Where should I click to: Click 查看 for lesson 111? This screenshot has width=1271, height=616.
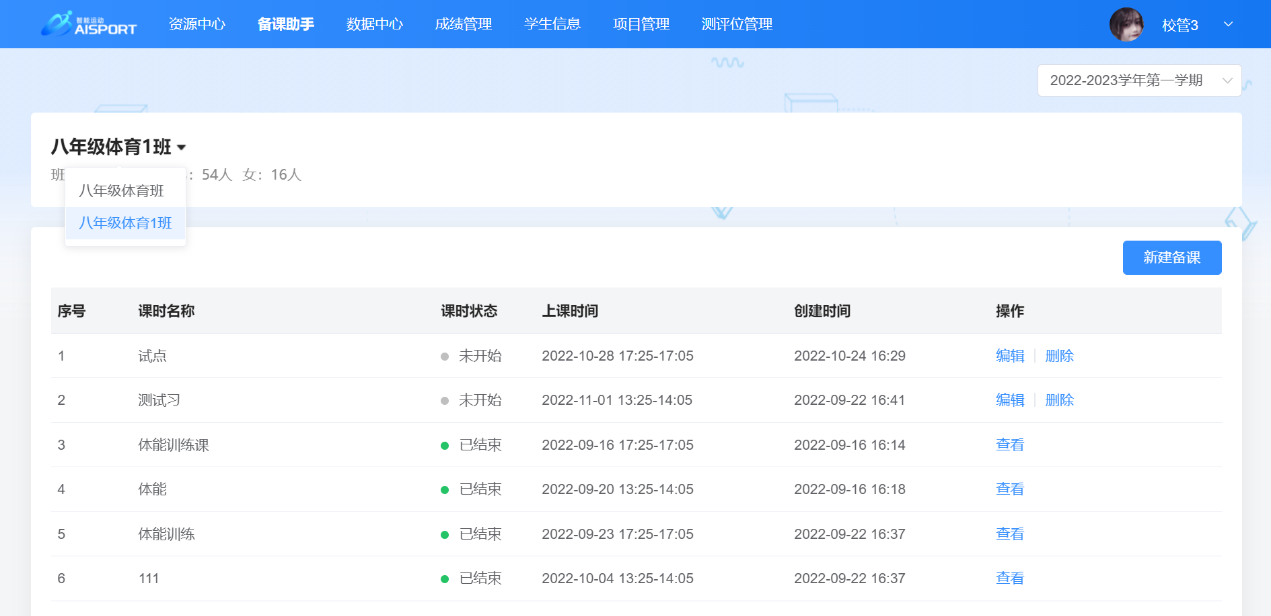click(x=1009, y=578)
